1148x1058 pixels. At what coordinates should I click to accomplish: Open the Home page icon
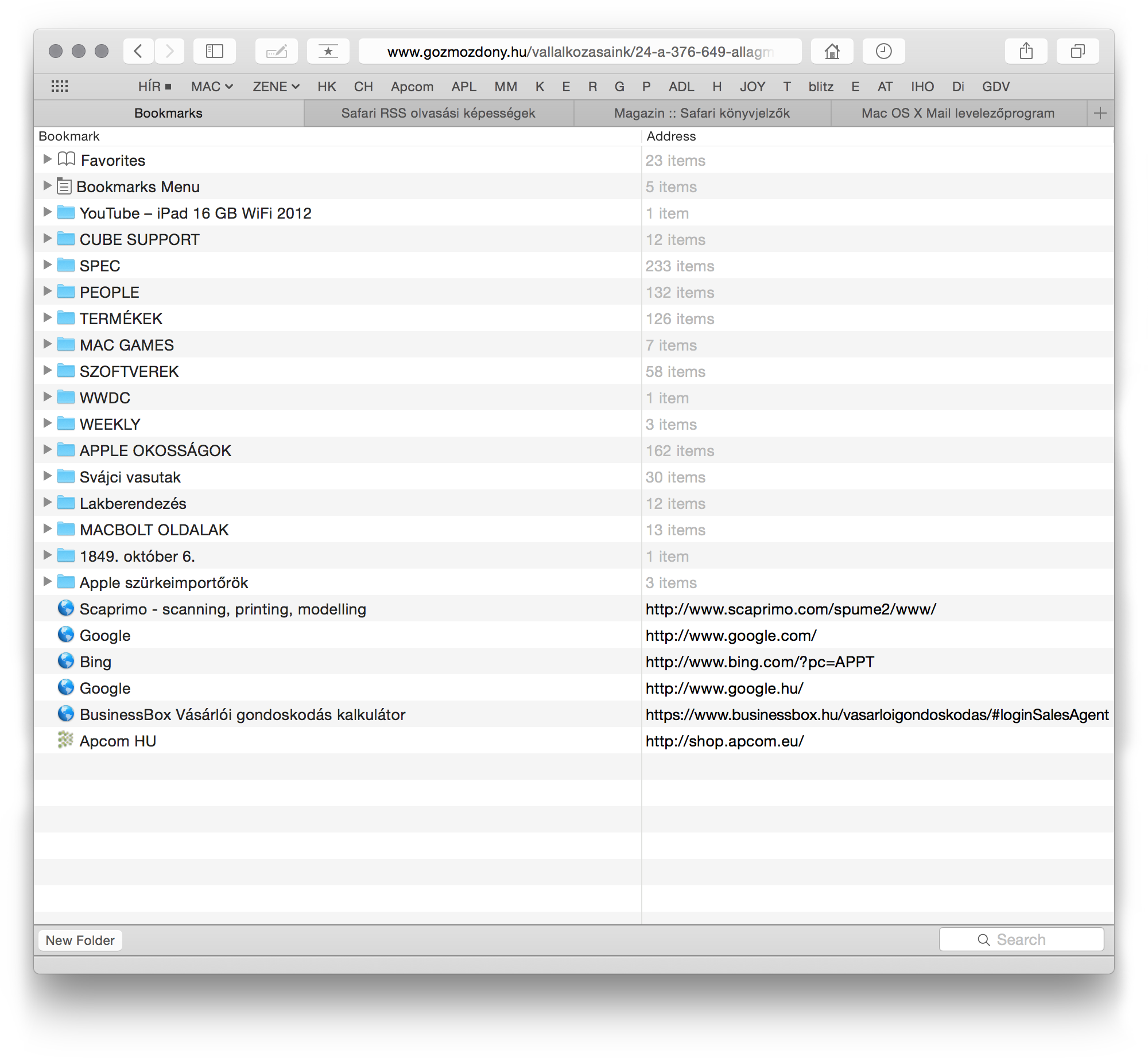(832, 52)
